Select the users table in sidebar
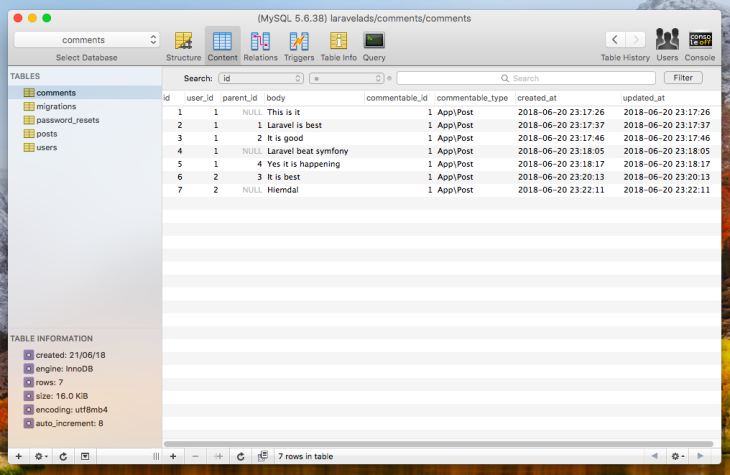 click(46, 147)
